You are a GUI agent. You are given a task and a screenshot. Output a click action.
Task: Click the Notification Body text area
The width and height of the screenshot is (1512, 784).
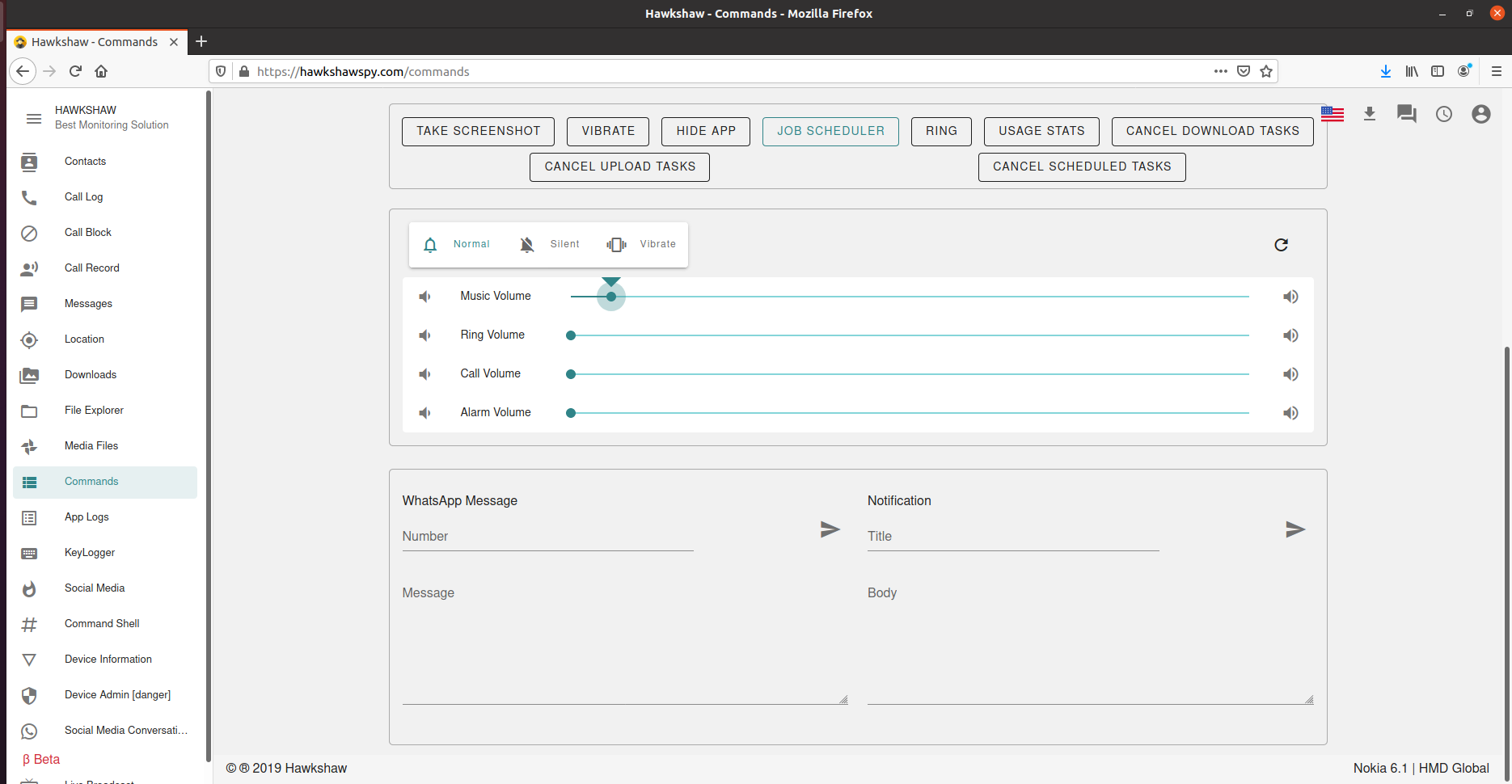pos(1090,642)
